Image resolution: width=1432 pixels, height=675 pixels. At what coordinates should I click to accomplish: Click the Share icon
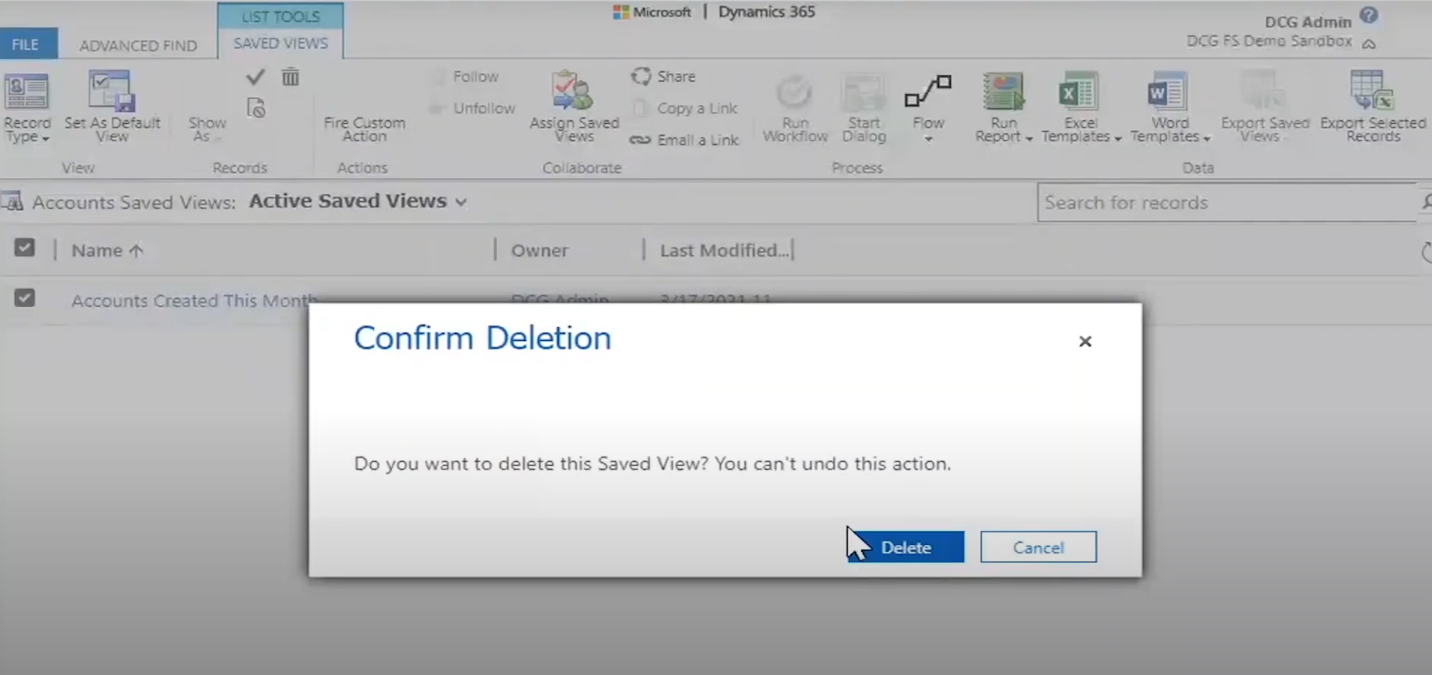tap(641, 76)
